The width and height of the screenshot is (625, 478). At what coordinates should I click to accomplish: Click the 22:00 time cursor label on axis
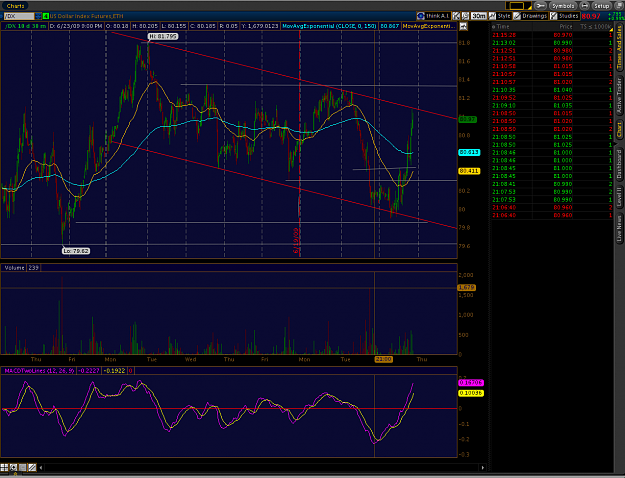[x=383, y=360]
